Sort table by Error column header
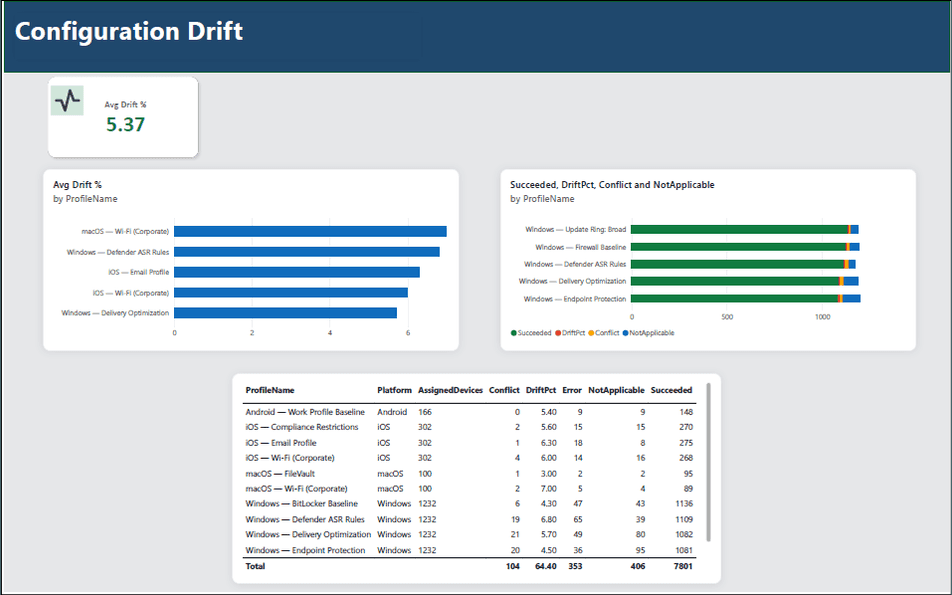The height and width of the screenshot is (595, 952). (572, 390)
